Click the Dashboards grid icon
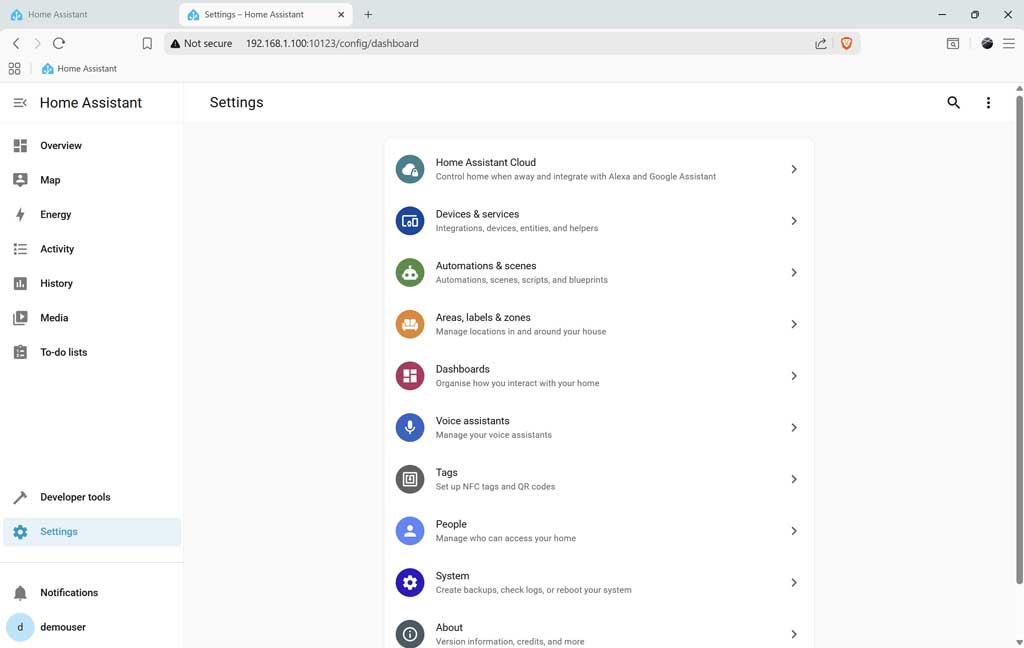 (410, 376)
